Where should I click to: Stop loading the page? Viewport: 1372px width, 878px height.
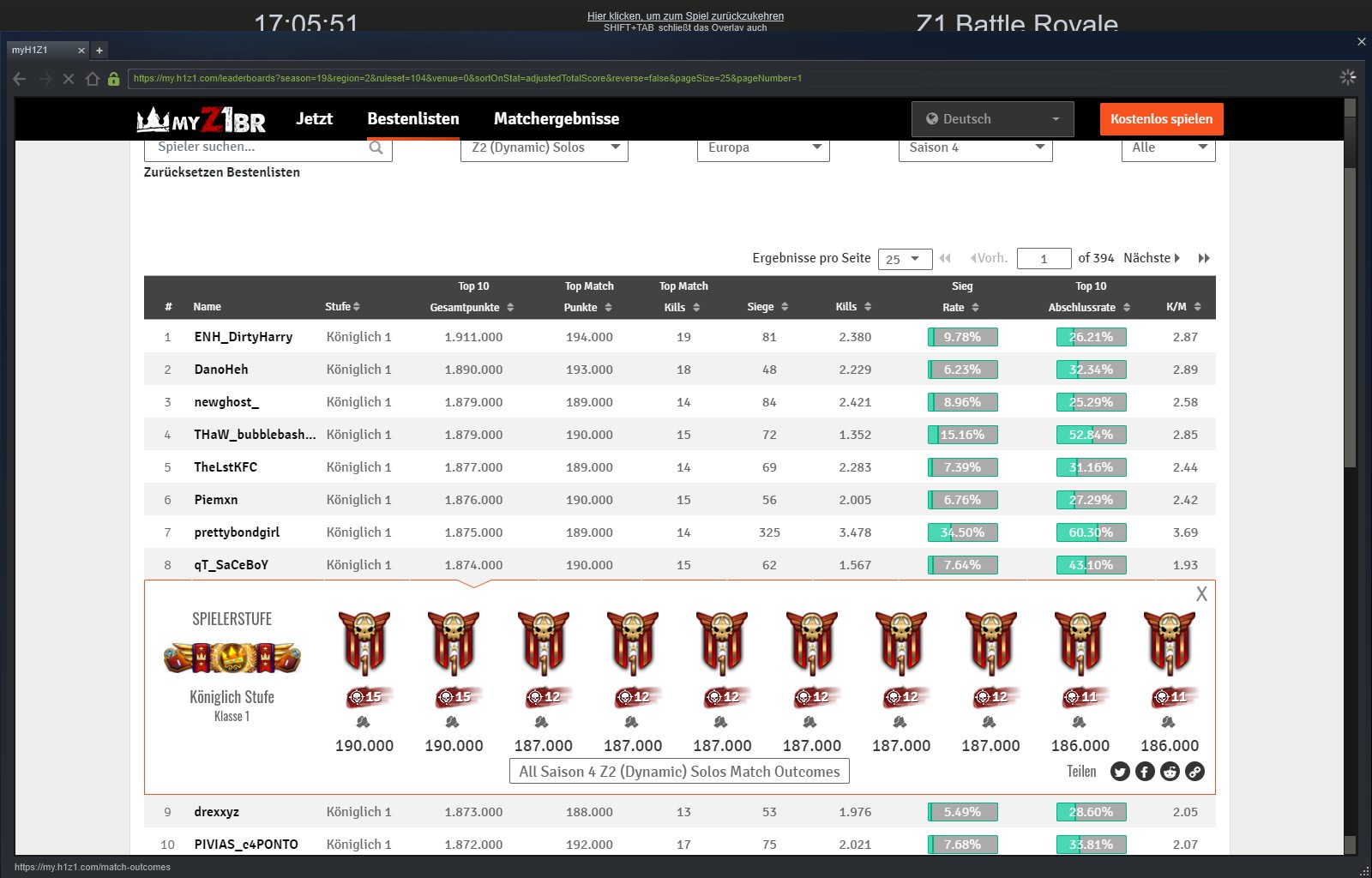[x=69, y=79]
